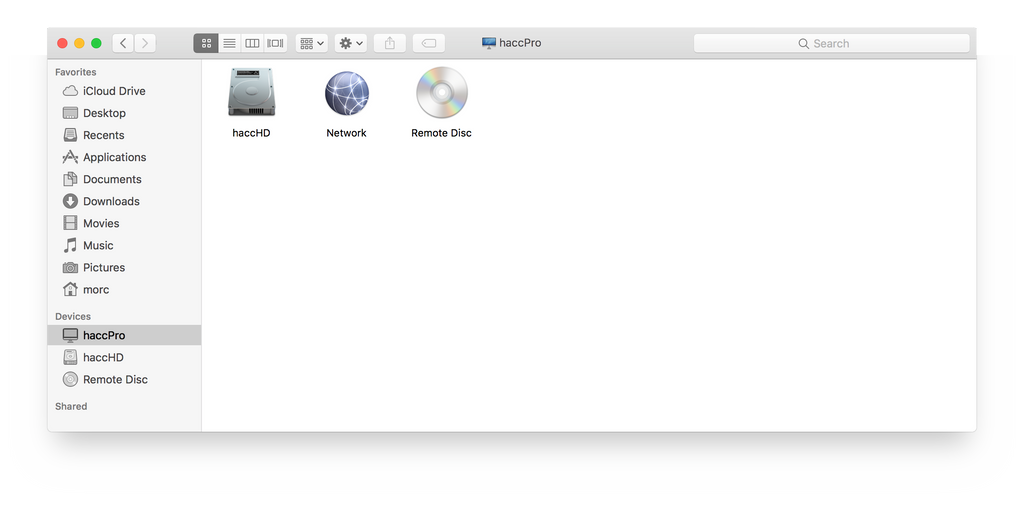Open Desktop in the sidebar

point(124,113)
